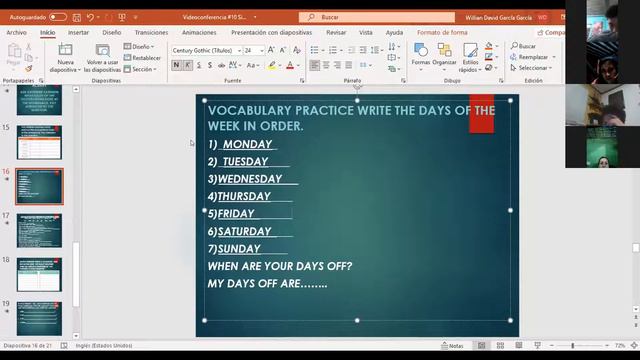
Task: Open the character spacing AV dropdown
Action: point(235,65)
